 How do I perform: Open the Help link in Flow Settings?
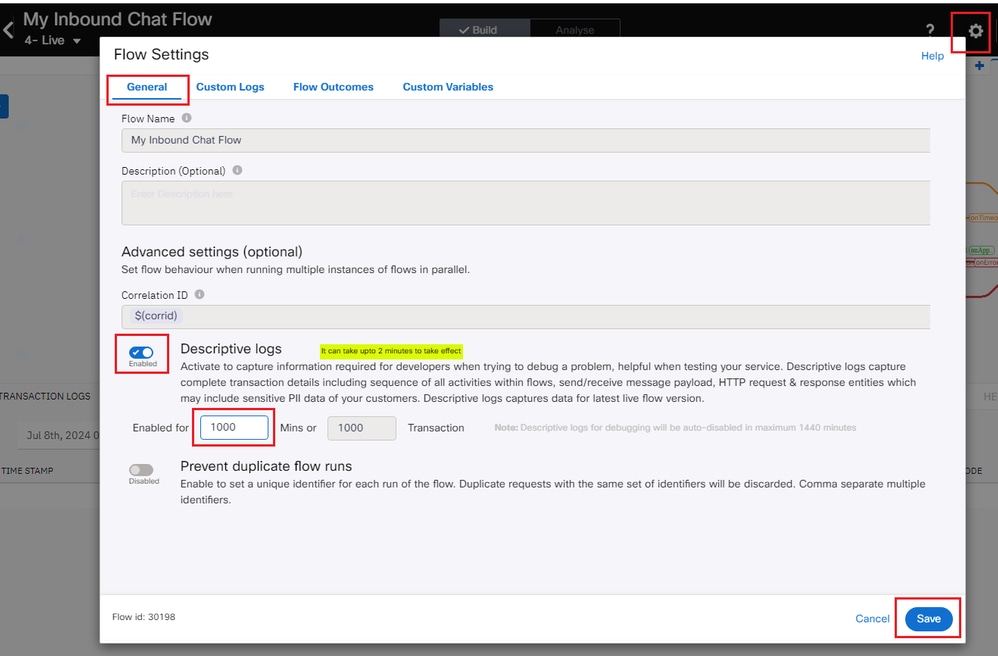click(932, 56)
